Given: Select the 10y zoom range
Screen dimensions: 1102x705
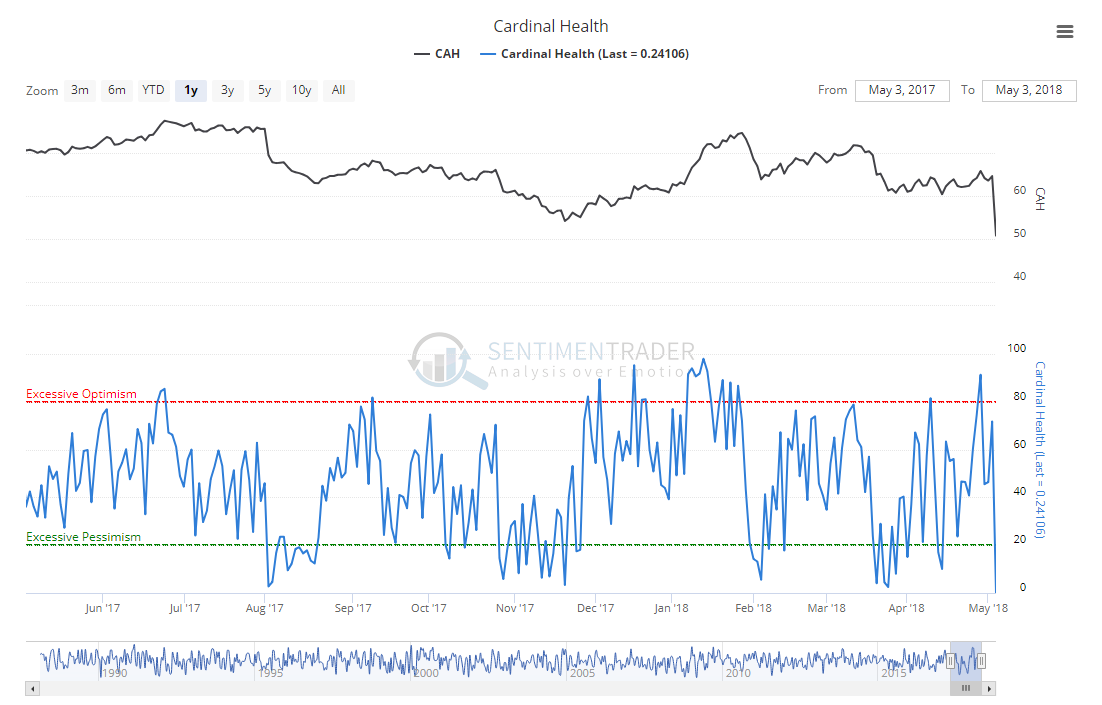Looking at the screenshot, I should click(x=302, y=90).
